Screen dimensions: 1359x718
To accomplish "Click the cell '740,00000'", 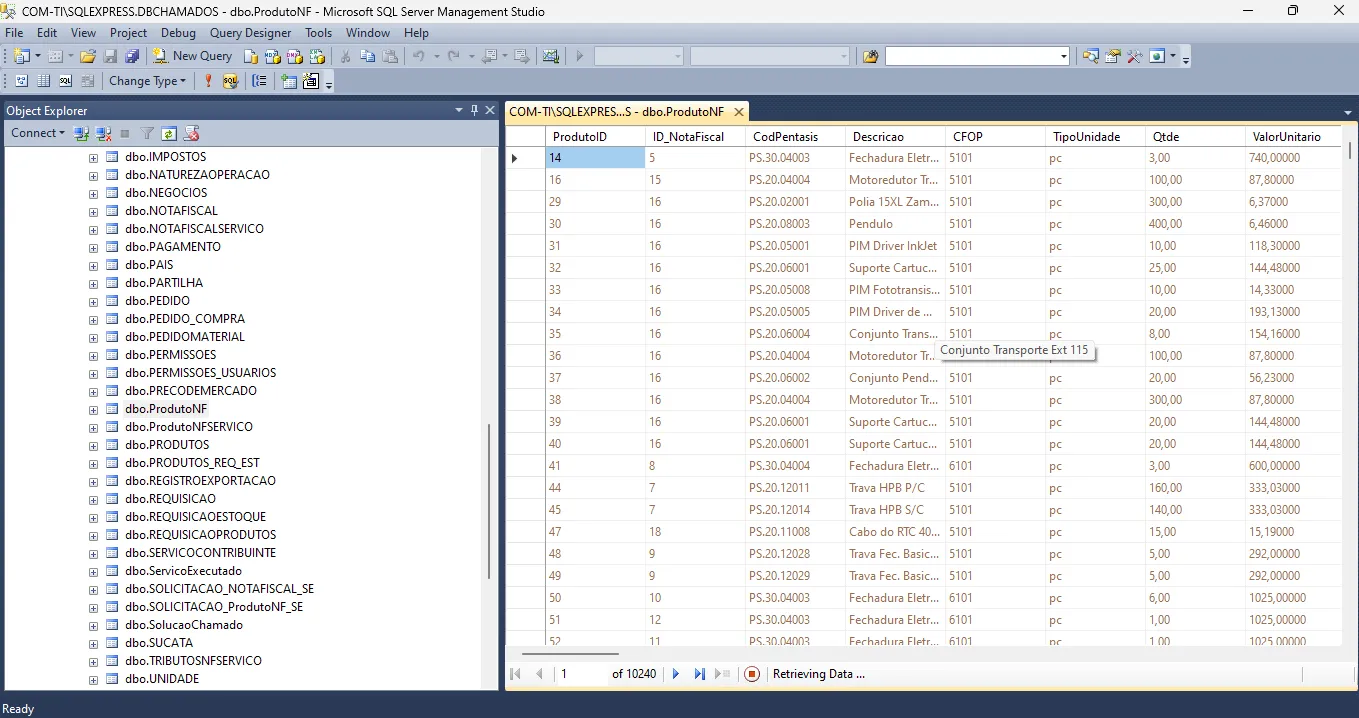I will pos(1293,158).
